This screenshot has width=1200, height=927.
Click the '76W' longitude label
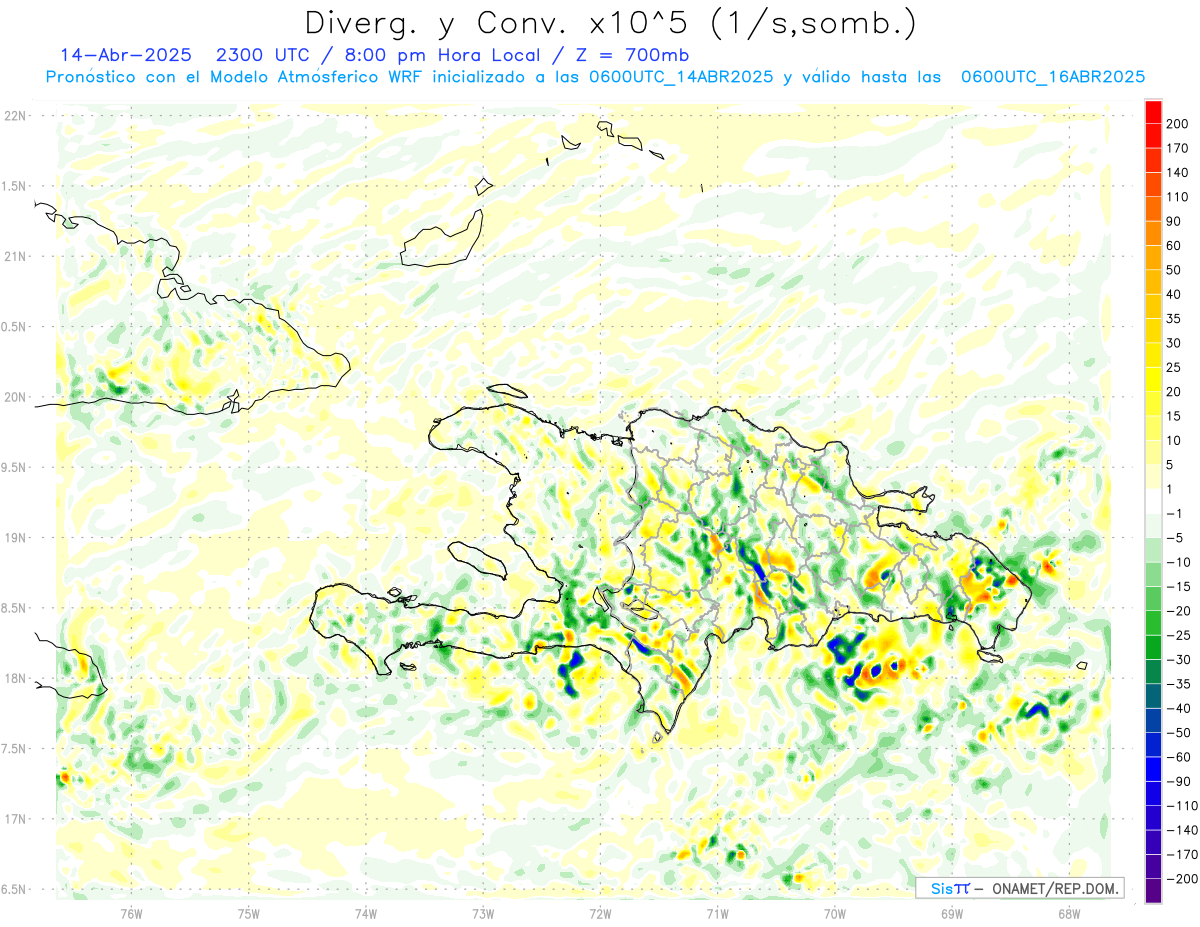coord(131,913)
